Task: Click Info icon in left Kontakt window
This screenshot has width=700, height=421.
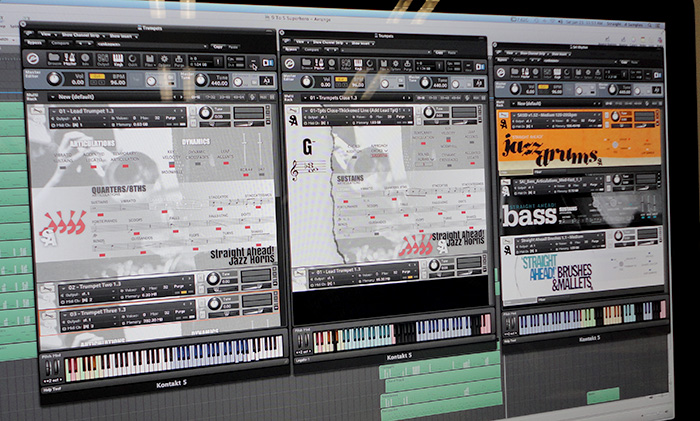Action: (85, 58)
